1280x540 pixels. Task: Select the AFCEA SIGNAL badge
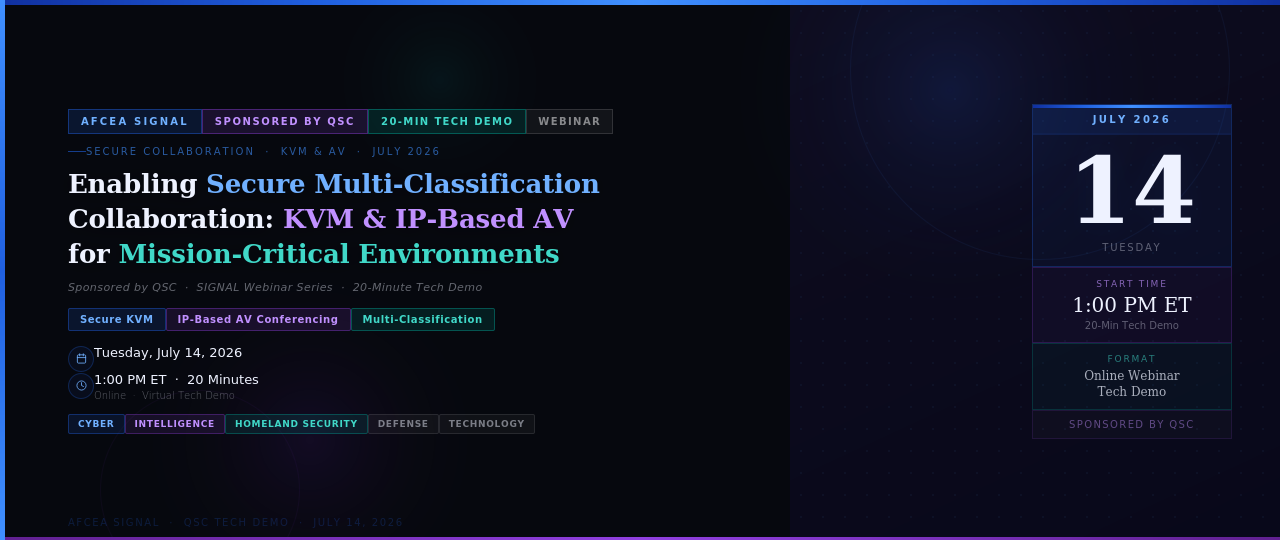click(135, 121)
